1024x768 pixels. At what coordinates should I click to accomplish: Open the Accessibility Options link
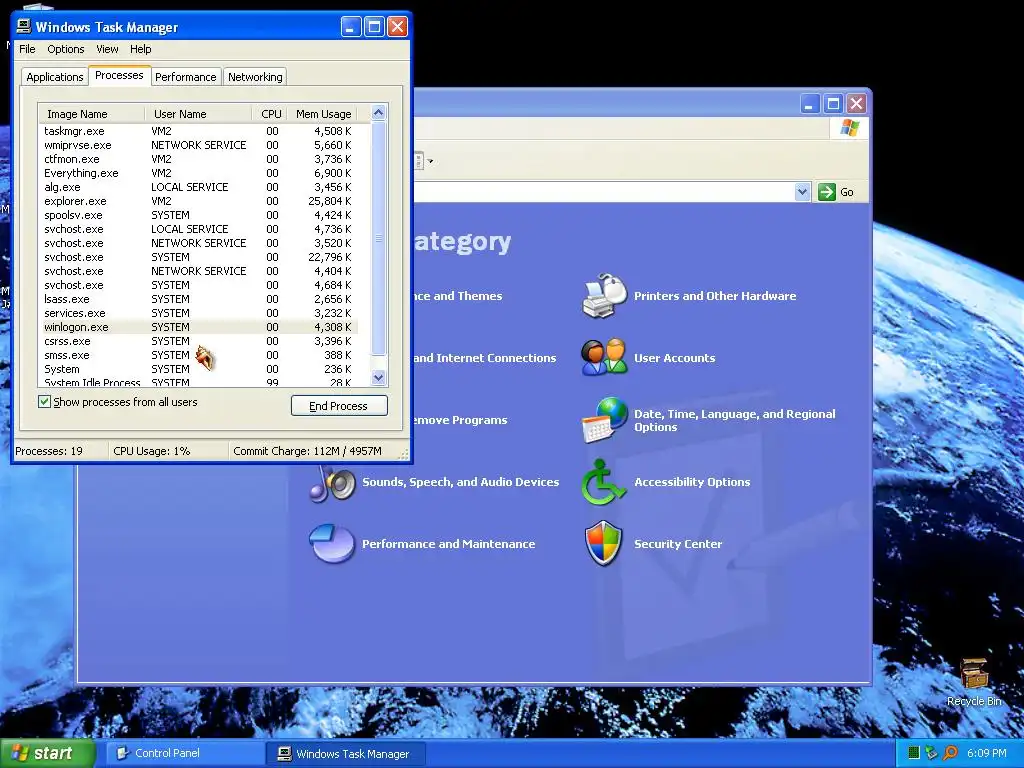click(x=692, y=482)
